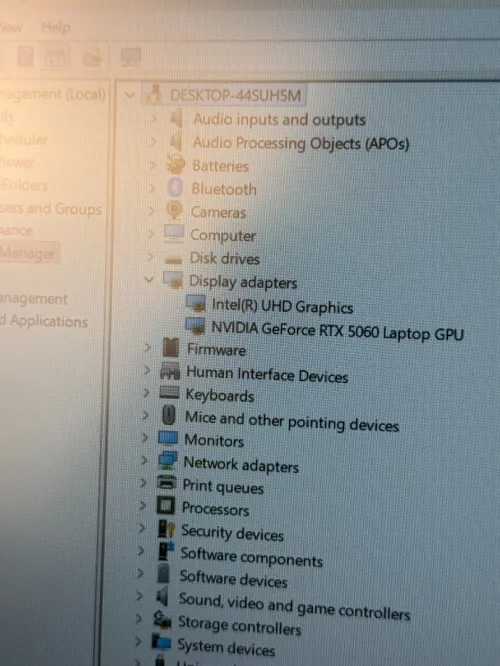
Task: Select the Audio Processing Objects (APOs) label
Action: click(301, 143)
